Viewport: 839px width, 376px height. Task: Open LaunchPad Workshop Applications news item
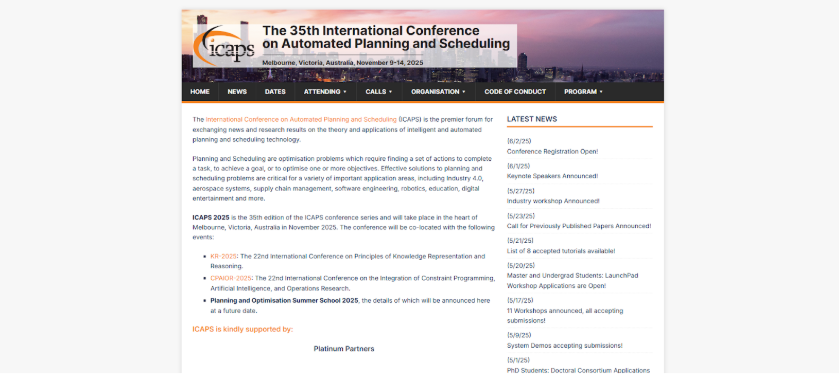pos(573,281)
